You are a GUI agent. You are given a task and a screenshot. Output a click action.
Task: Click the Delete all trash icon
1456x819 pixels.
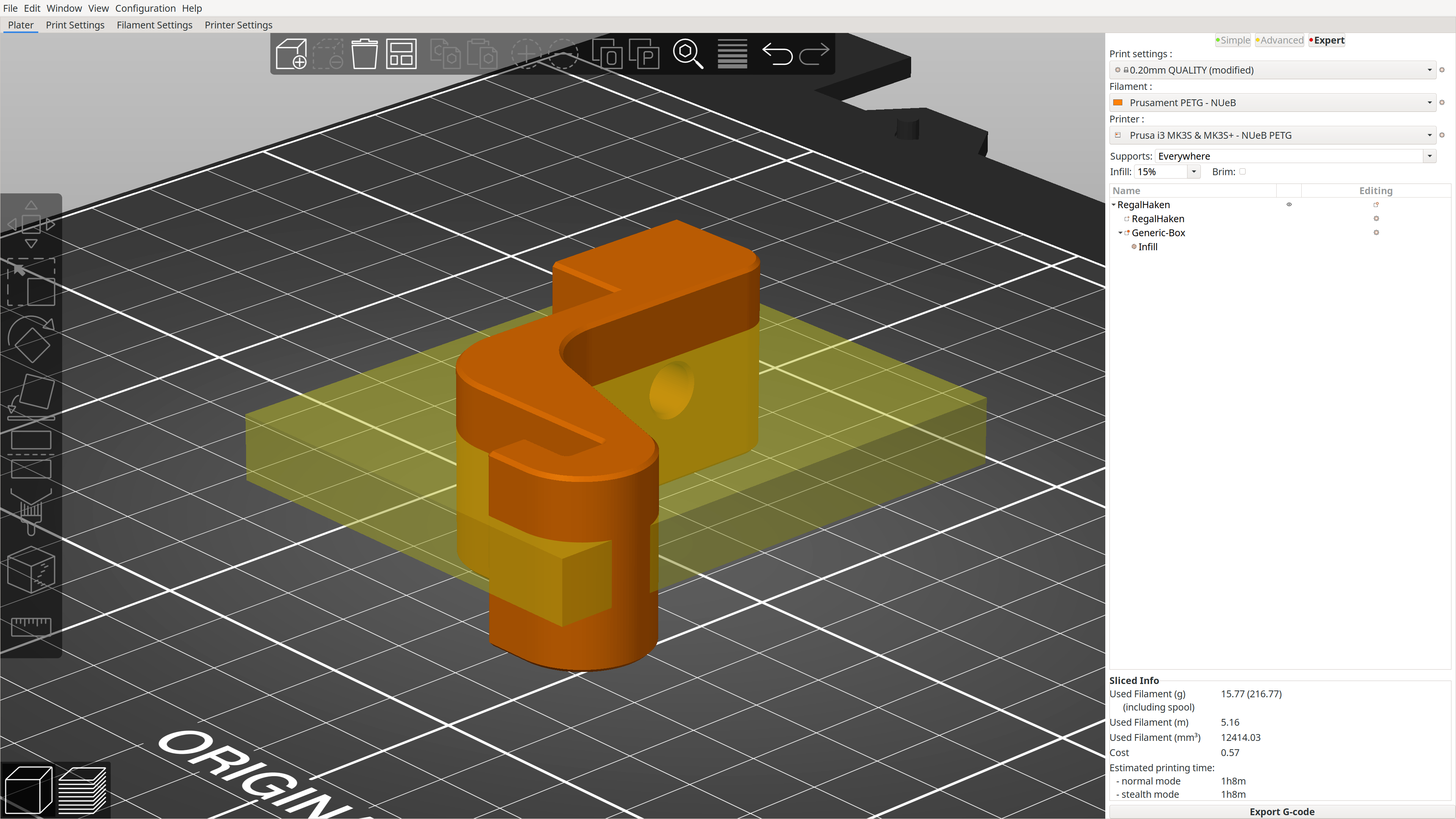pyautogui.click(x=364, y=54)
